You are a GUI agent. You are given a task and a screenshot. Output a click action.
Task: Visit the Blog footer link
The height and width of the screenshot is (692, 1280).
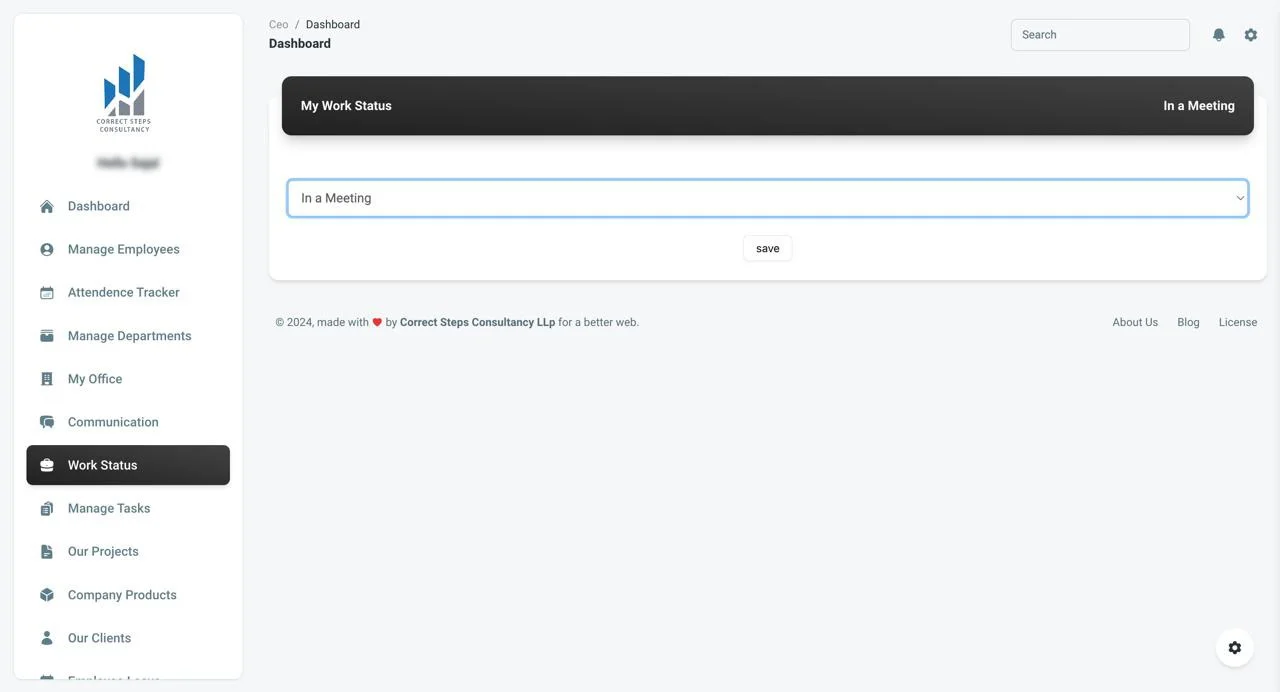point(1188,322)
